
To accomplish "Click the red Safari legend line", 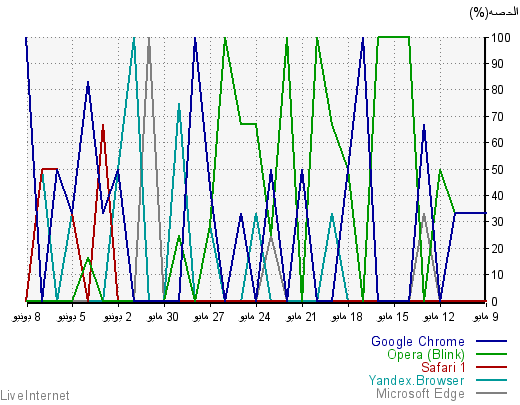I will click(x=491, y=367).
